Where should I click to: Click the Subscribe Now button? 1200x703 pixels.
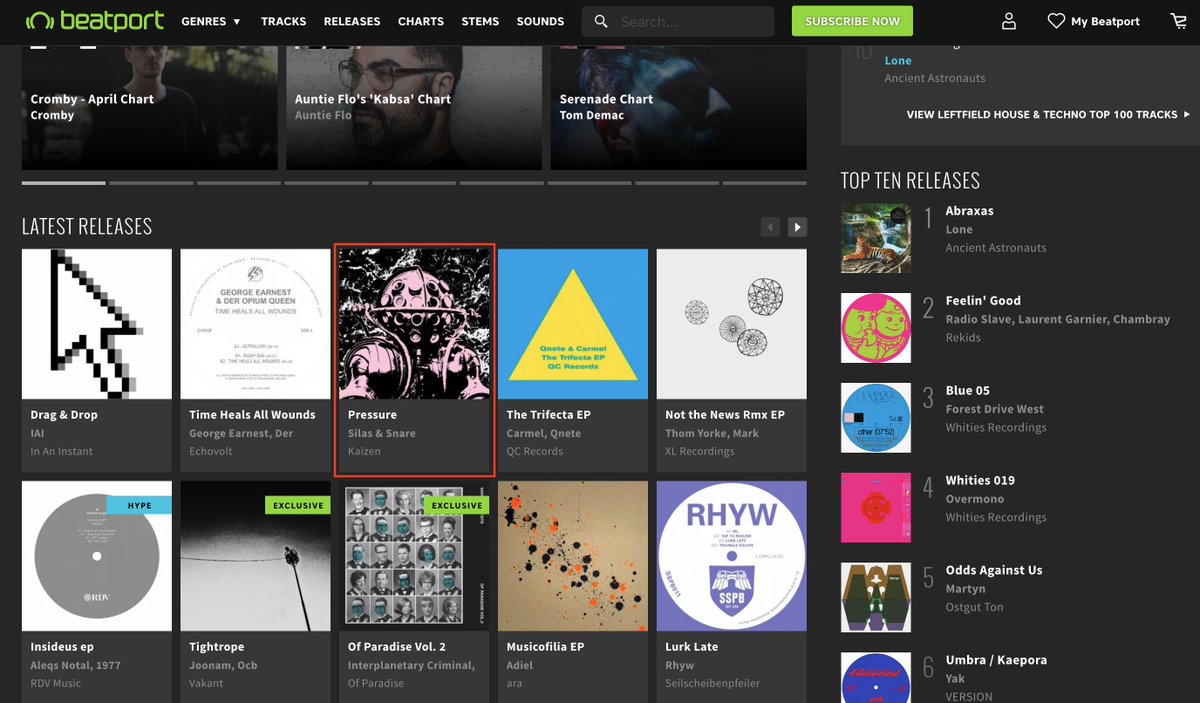pyautogui.click(x=852, y=21)
